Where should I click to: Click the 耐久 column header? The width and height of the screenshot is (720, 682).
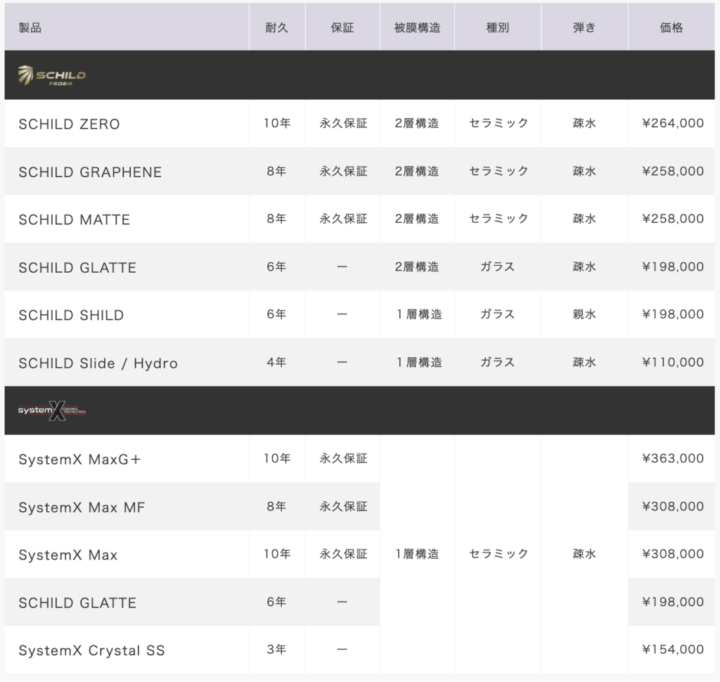click(277, 28)
